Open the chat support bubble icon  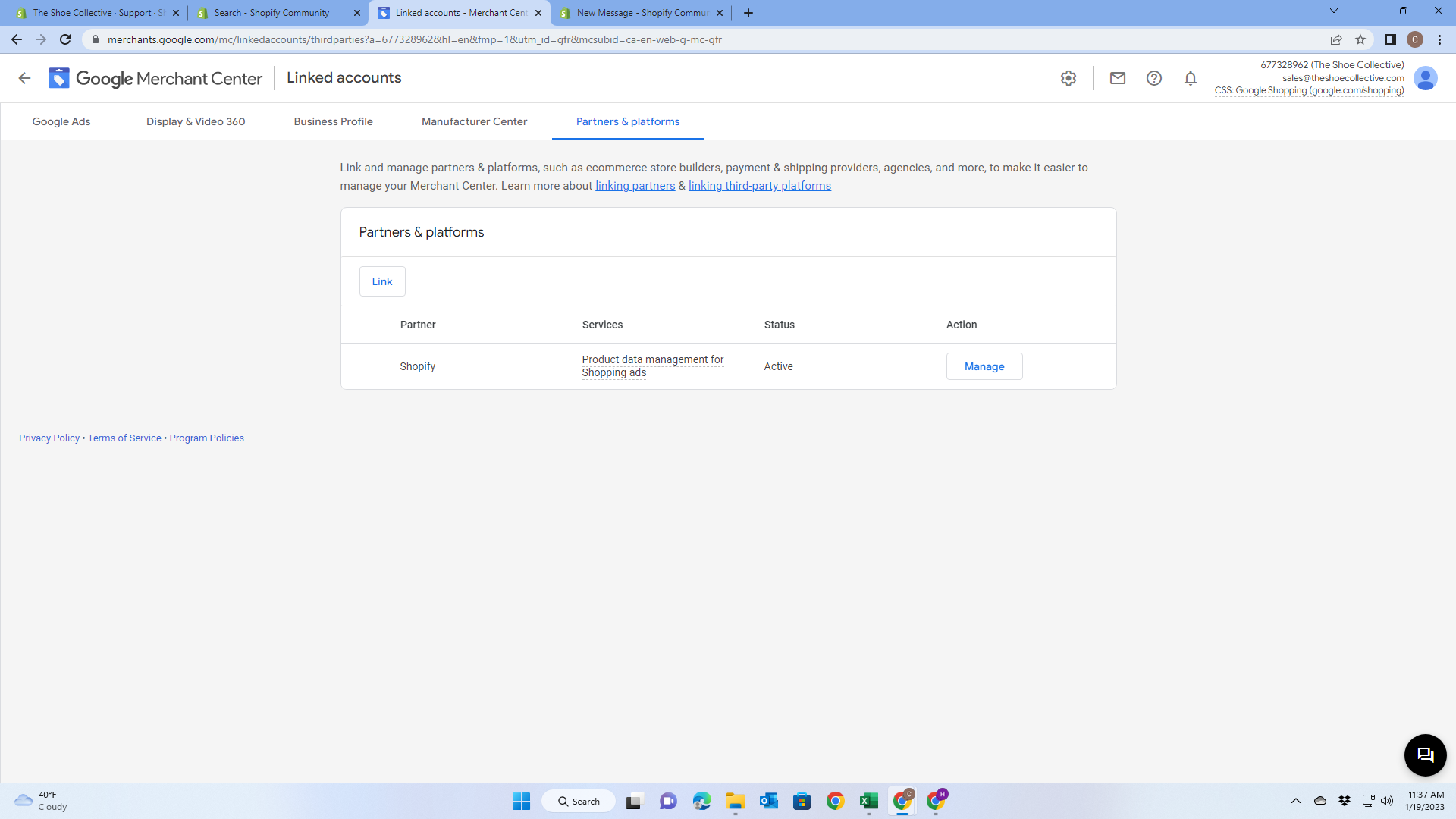coord(1425,755)
